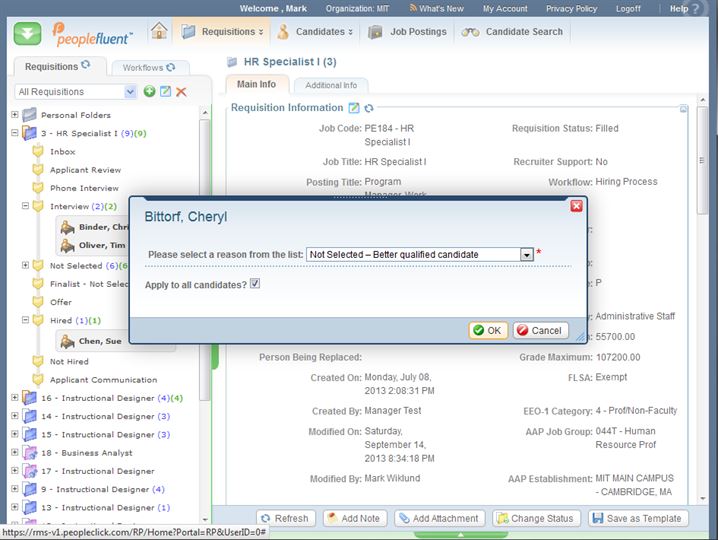
Task: Toggle Apply to all candidates checkbox
Action: pyautogui.click(x=255, y=284)
